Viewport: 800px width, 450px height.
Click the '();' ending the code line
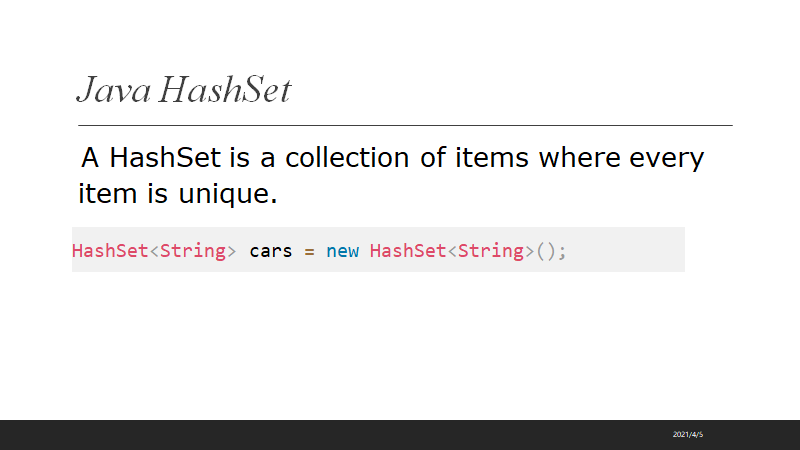[552, 250]
